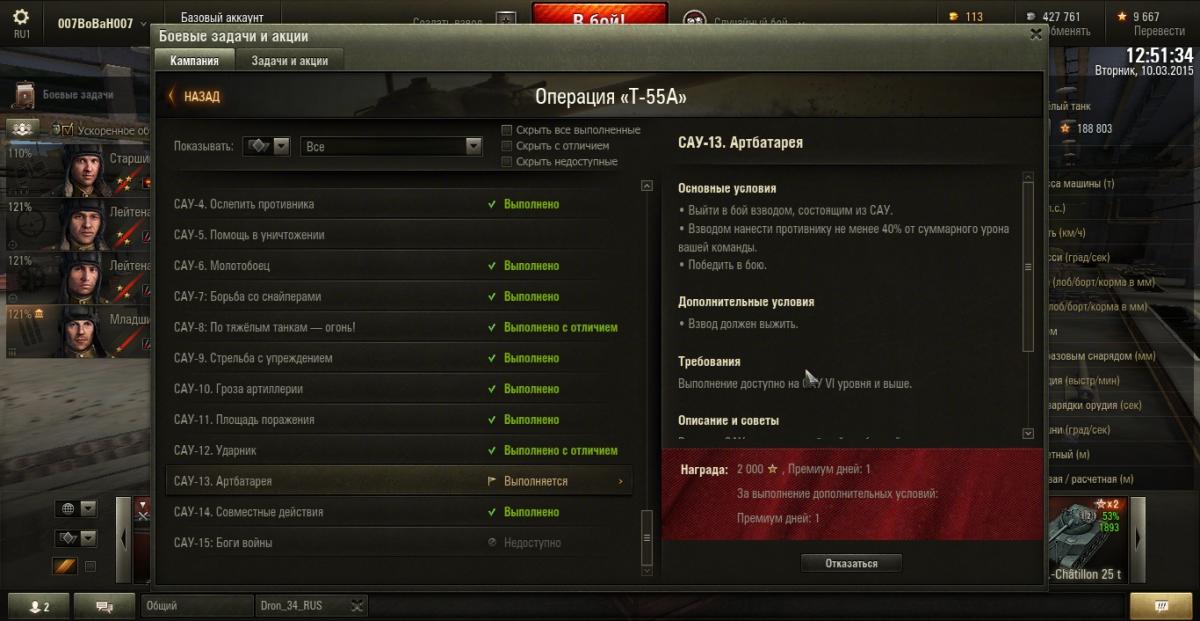Image resolution: width=1200 pixels, height=621 pixels.
Task: Select the Кампания tab
Action: 194,61
